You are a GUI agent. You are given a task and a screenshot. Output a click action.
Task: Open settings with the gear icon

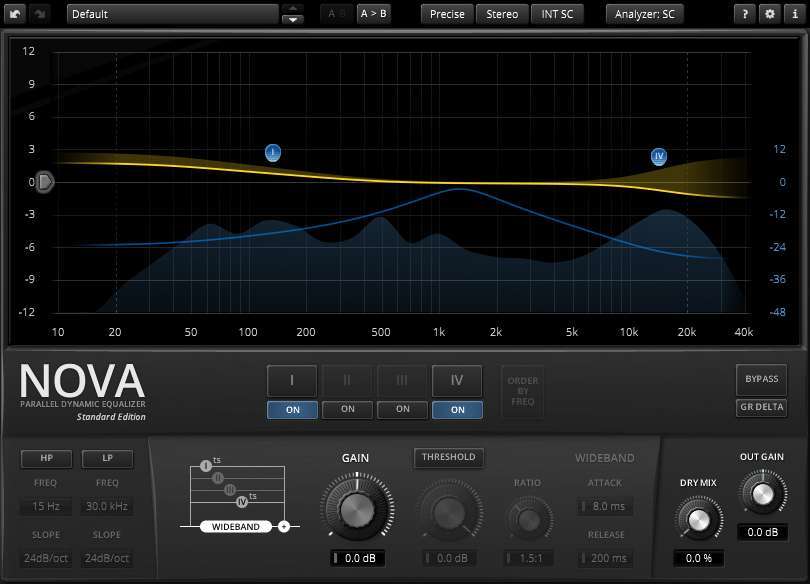(769, 14)
